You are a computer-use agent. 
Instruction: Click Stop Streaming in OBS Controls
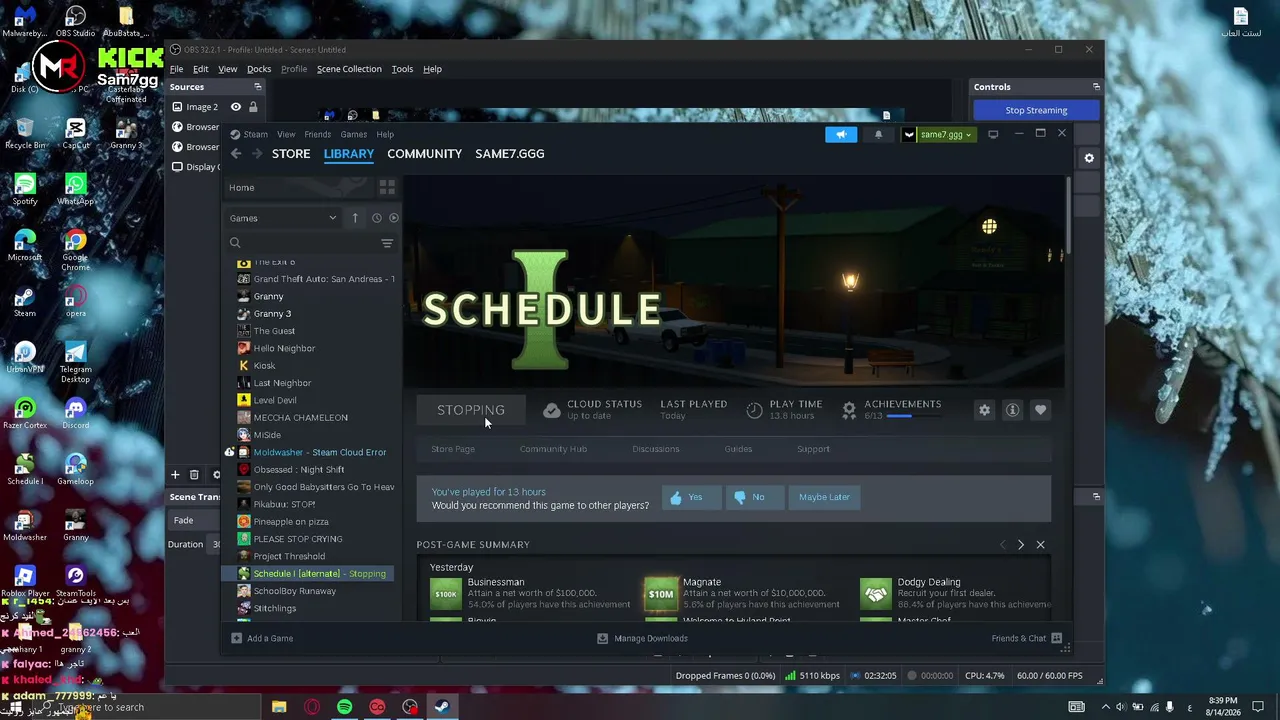click(x=1036, y=110)
